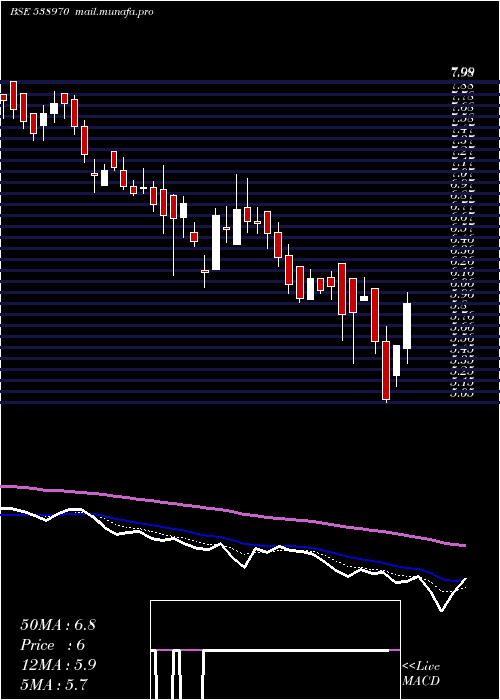Screen dimensions: 500x700
Task: Click the final white candlestick of the chart
Action: click(x=407, y=326)
